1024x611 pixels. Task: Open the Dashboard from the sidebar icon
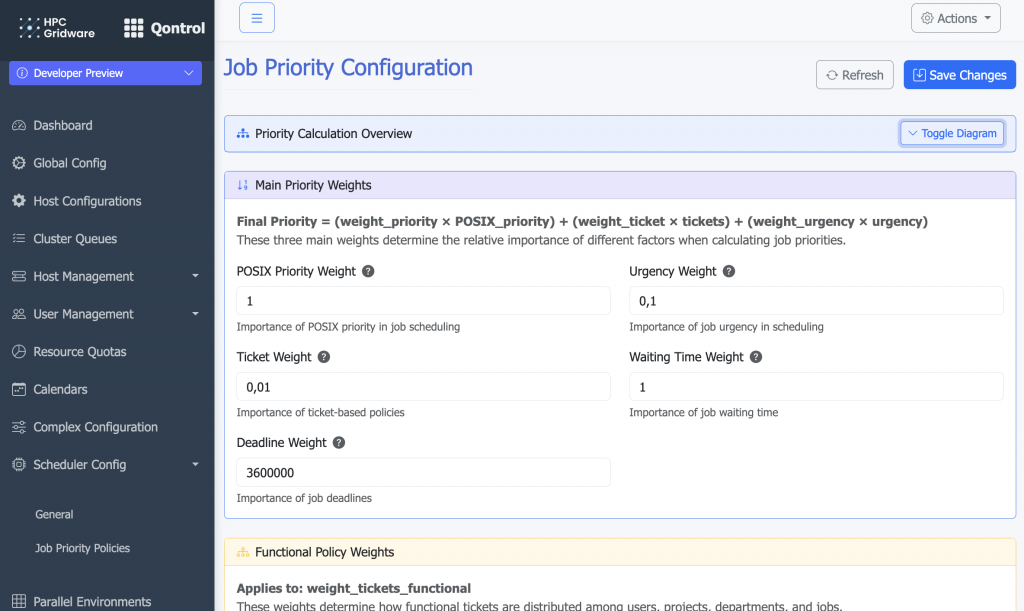tap(19, 125)
